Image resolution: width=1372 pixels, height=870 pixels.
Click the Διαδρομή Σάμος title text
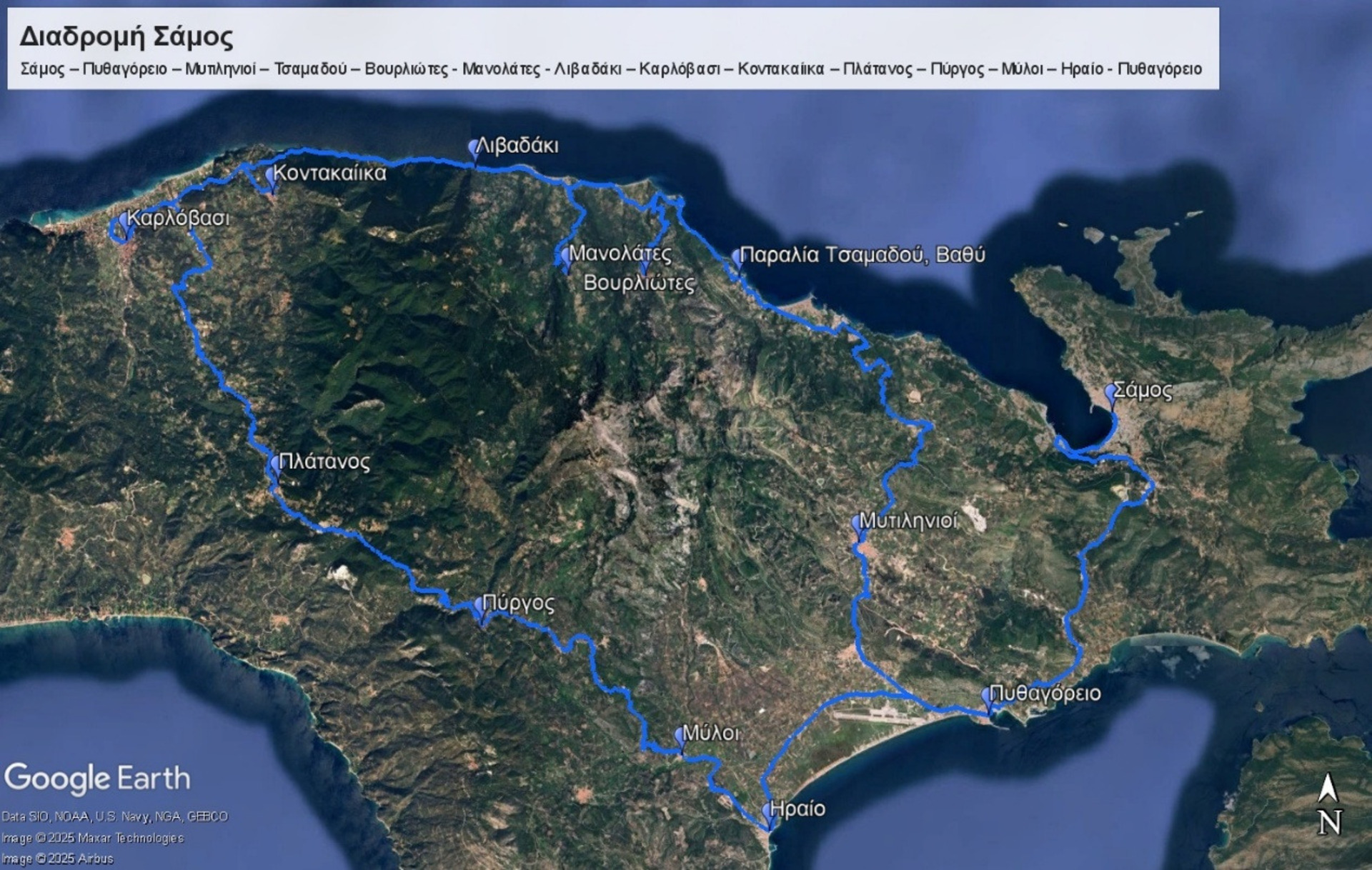[x=126, y=36]
